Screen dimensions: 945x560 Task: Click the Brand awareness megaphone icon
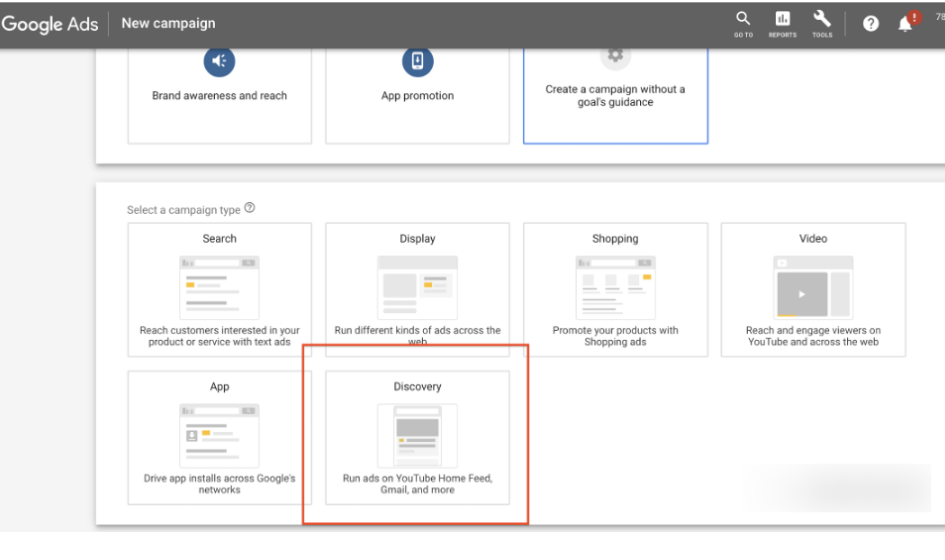click(219, 62)
